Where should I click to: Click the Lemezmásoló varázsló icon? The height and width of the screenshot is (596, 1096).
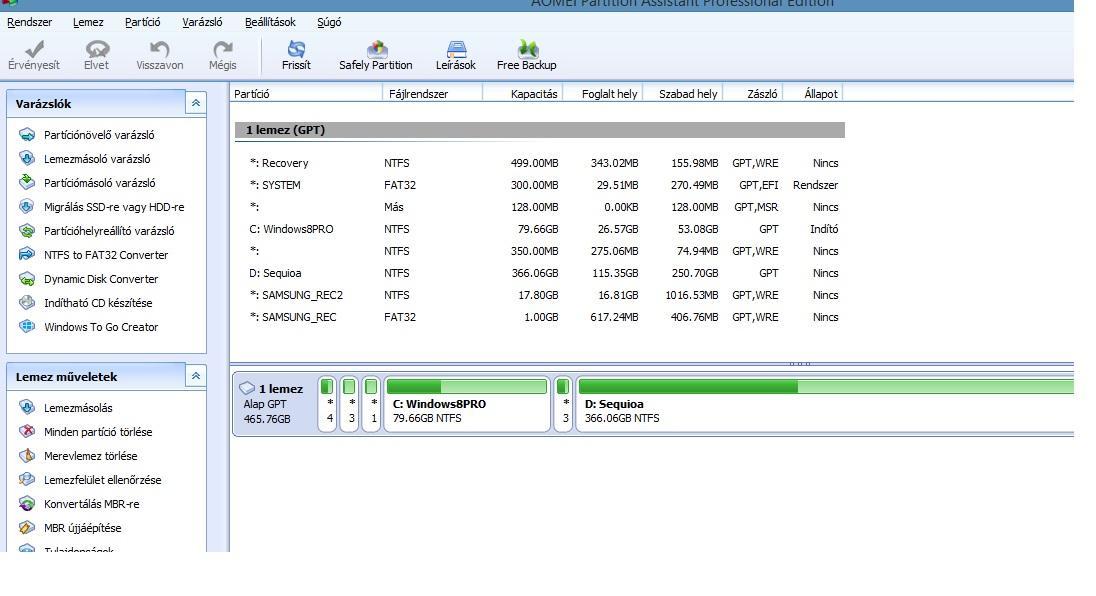[27, 159]
